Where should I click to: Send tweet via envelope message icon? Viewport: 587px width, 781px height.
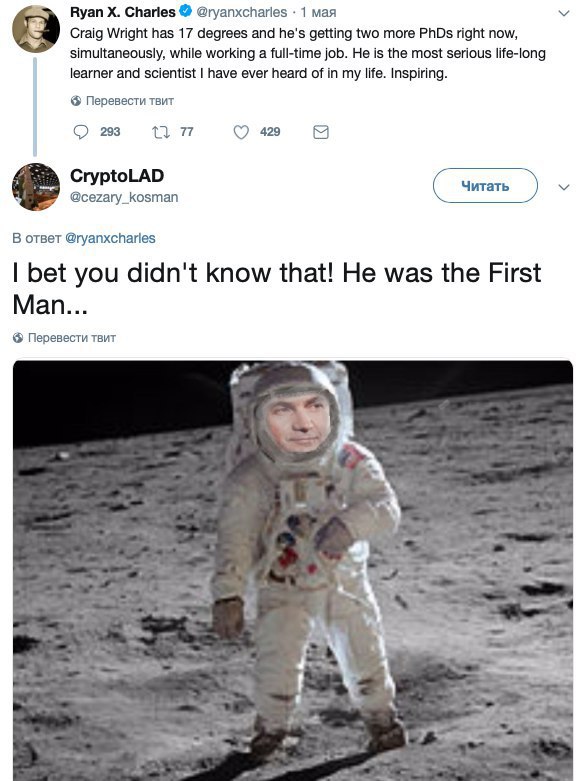click(321, 132)
